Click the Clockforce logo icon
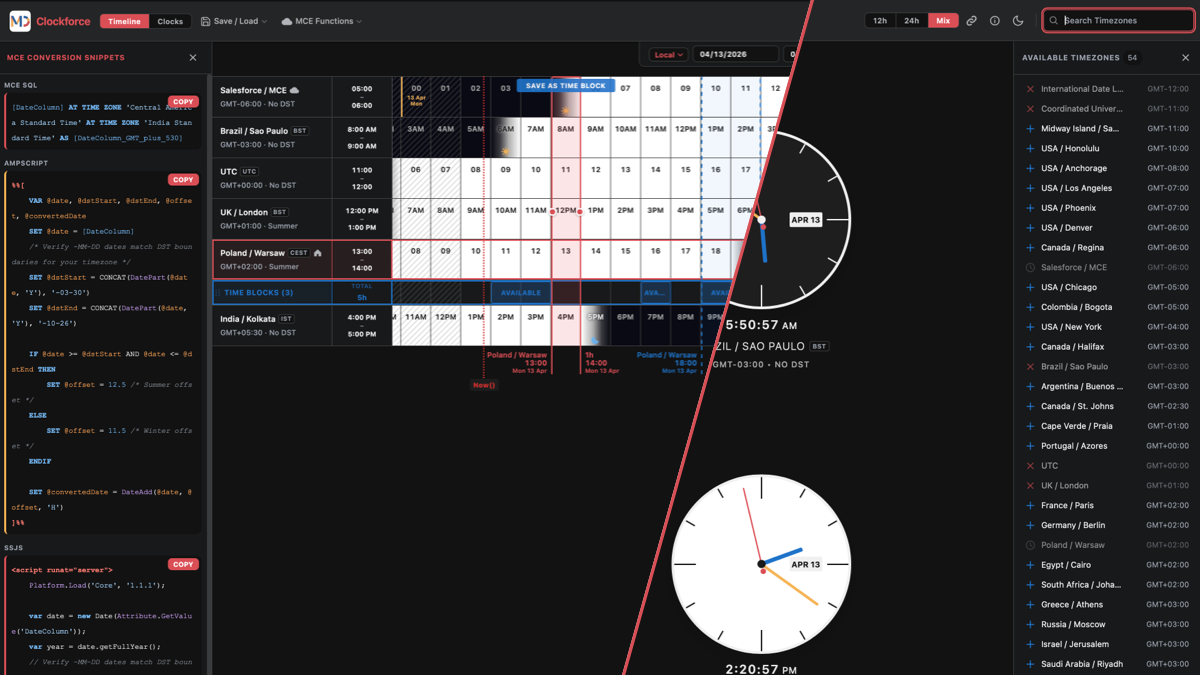The height and width of the screenshot is (675, 1200). click(x=20, y=21)
